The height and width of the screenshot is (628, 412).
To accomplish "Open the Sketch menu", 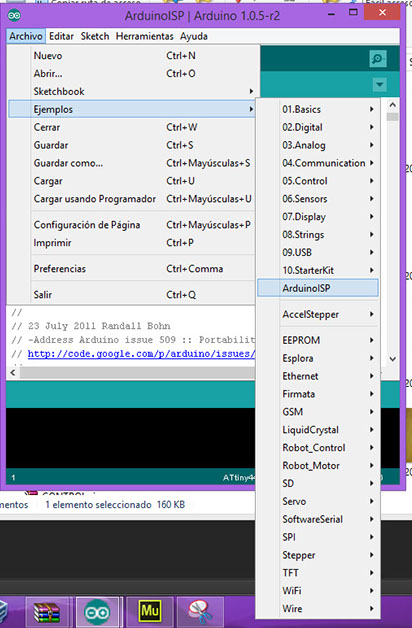I will click(x=95, y=36).
